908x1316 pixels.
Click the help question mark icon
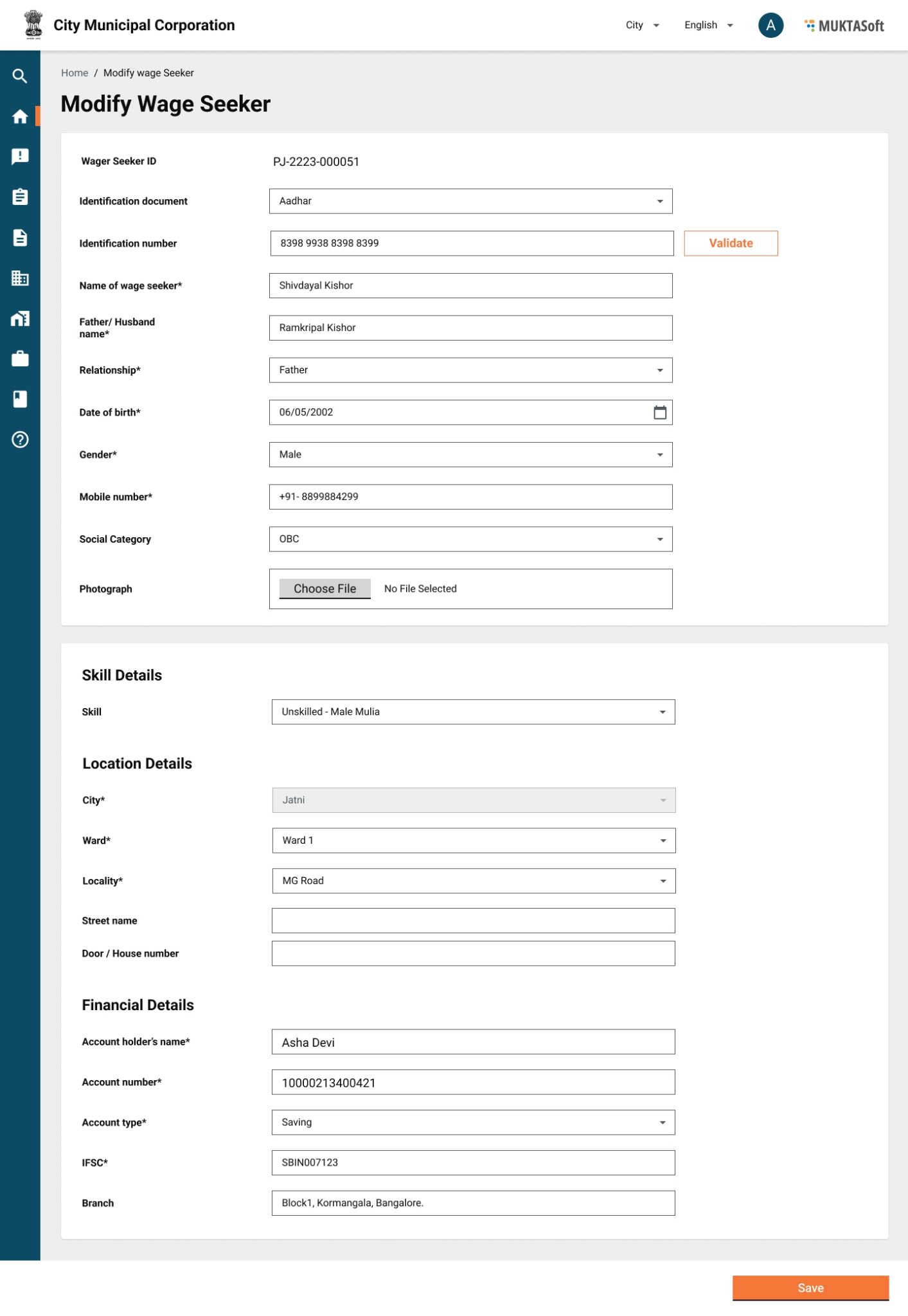[20, 440]
